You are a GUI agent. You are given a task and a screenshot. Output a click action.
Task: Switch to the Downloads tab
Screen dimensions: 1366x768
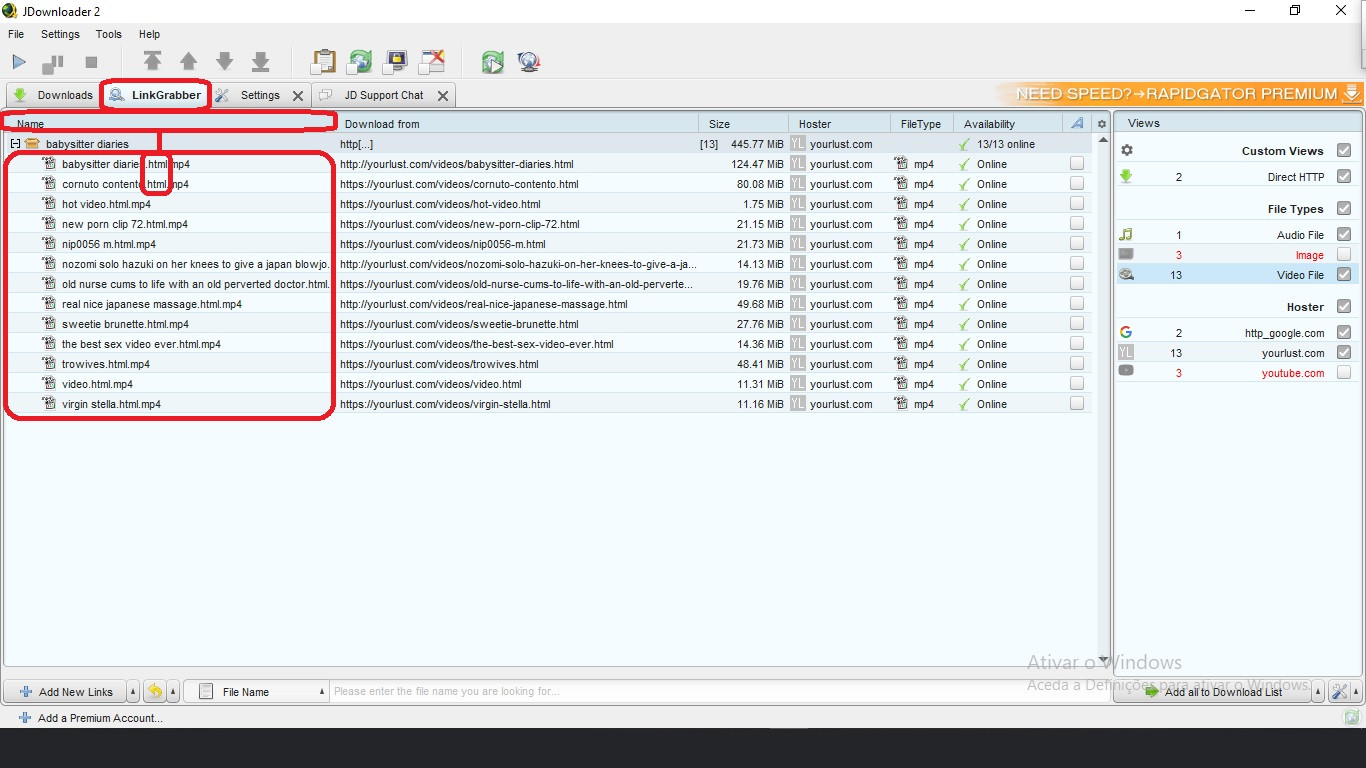53,95
